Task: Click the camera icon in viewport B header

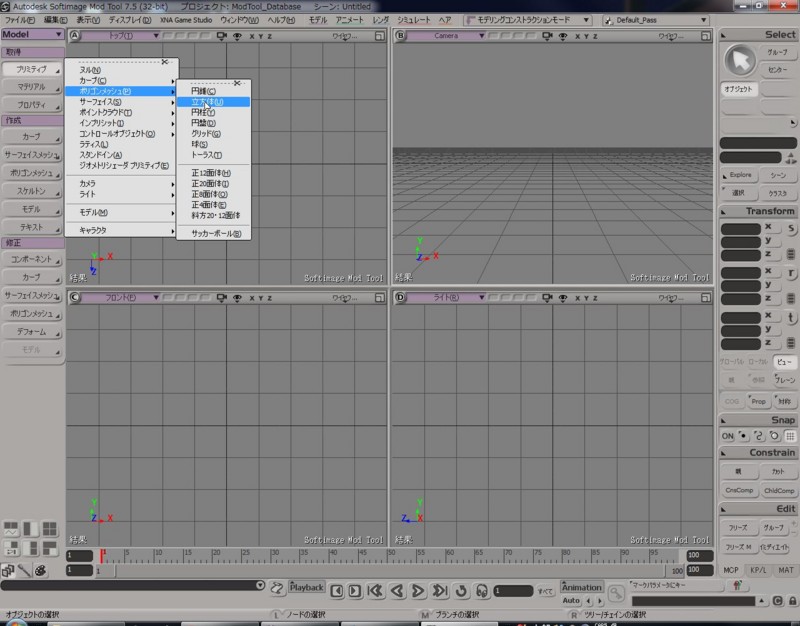Action: pyautogui.click(x=547, y=36)
